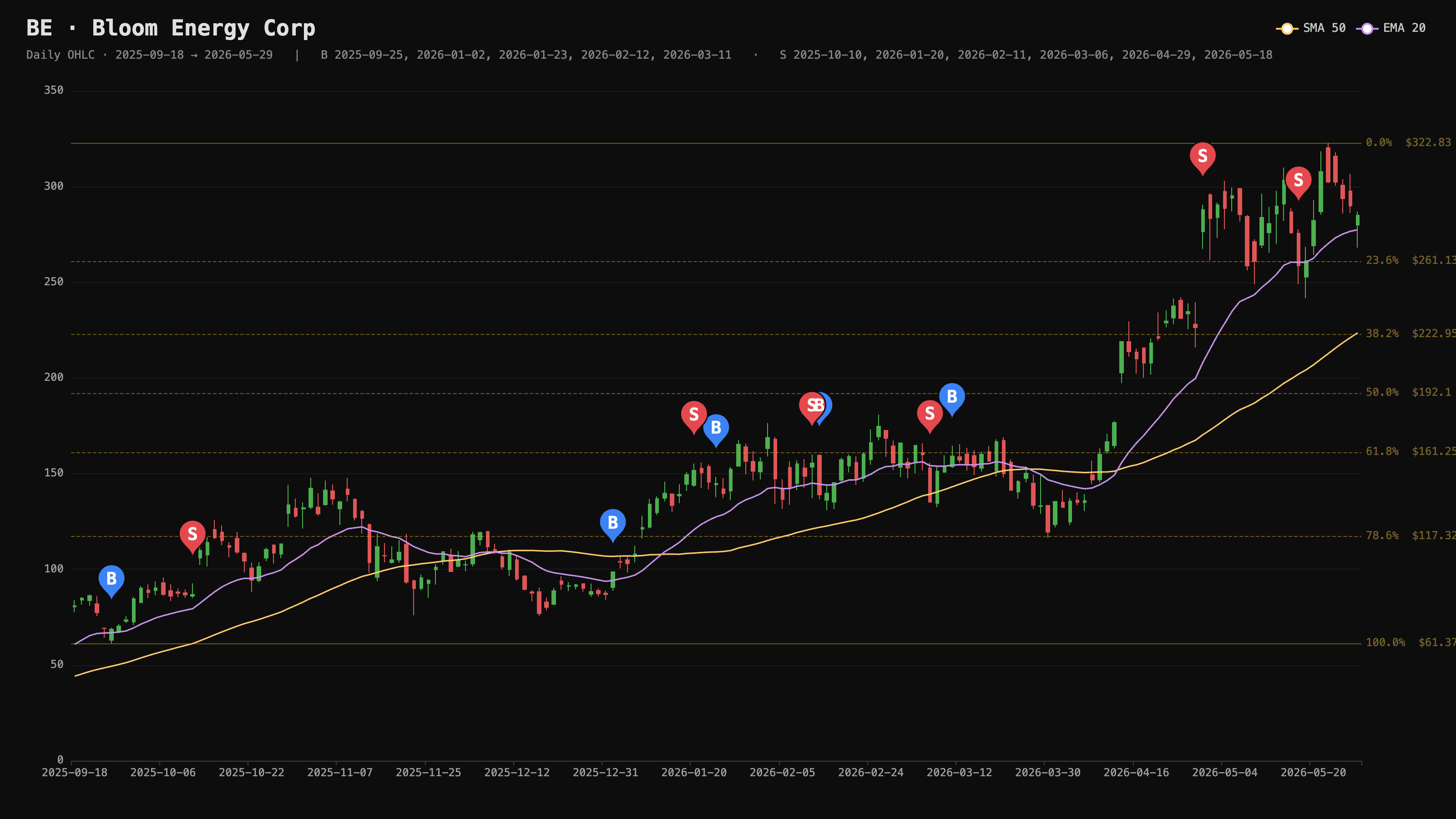Toggle the EMA 20 legend entry
The image size is (1456, 819).
tap(1391, 28)
